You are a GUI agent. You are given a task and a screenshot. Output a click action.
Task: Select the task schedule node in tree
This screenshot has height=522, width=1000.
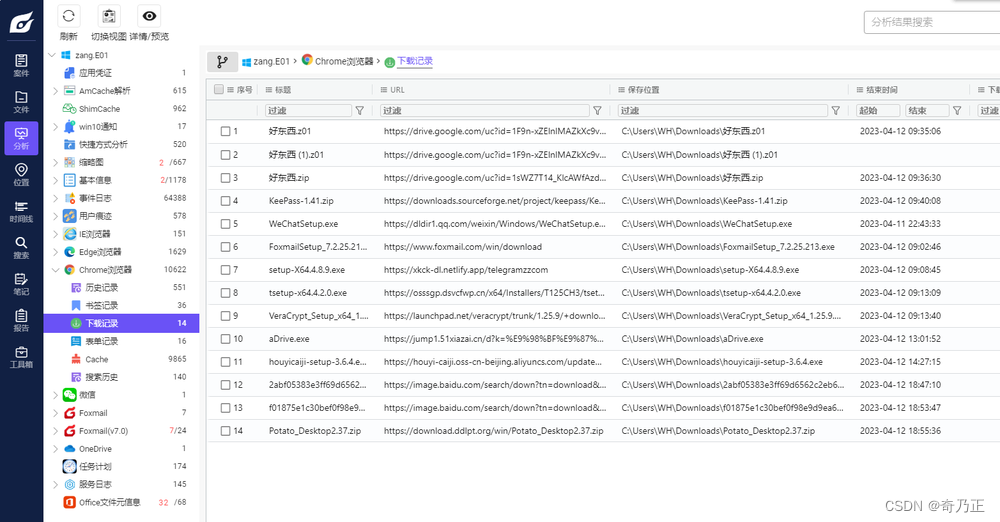(x=95, y=466)
